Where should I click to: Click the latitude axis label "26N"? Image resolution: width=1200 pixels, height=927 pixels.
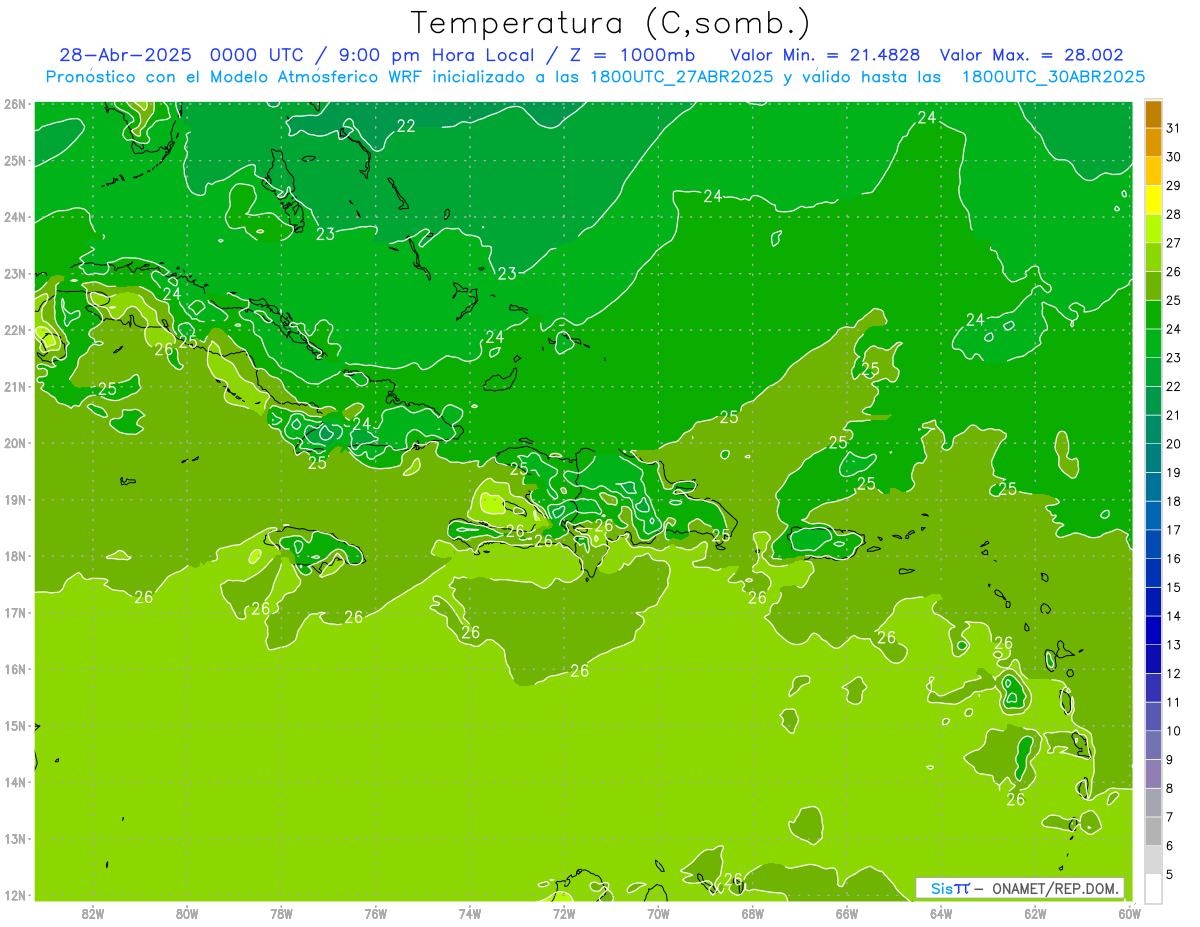(x=14, y=104)
